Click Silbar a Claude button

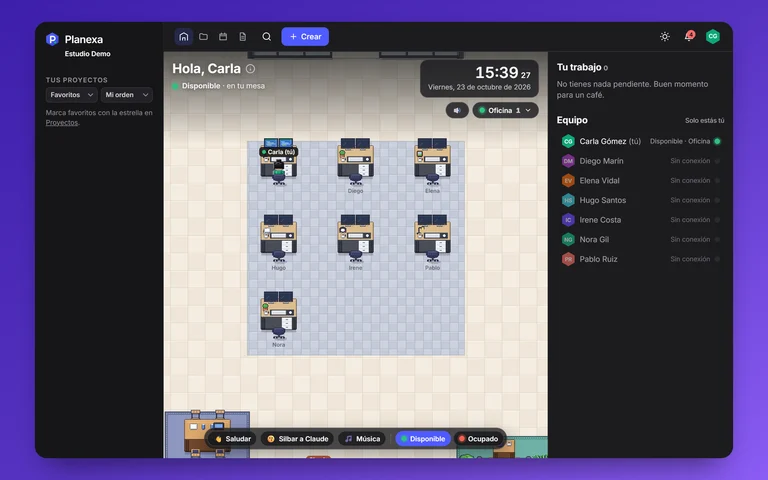[297, 439]
